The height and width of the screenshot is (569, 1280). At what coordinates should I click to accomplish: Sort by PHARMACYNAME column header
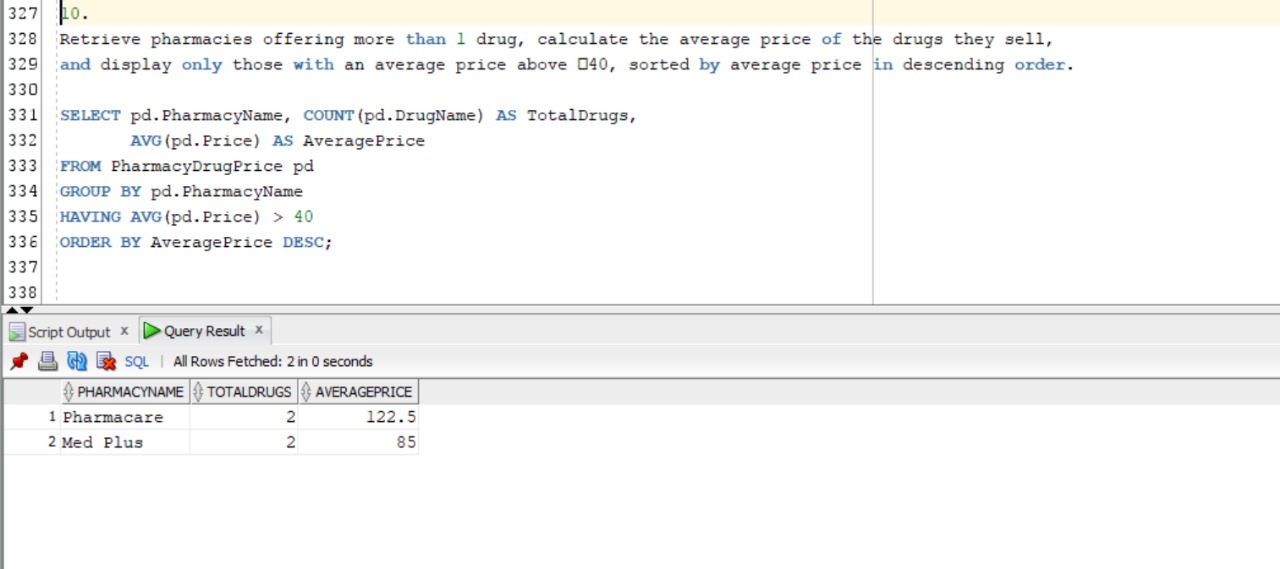click(x=124, y=392)
